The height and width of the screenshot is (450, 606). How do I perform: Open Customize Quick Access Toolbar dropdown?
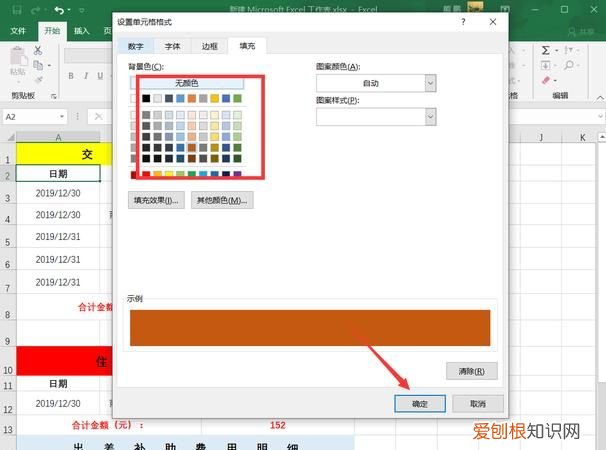coord(82,10)
